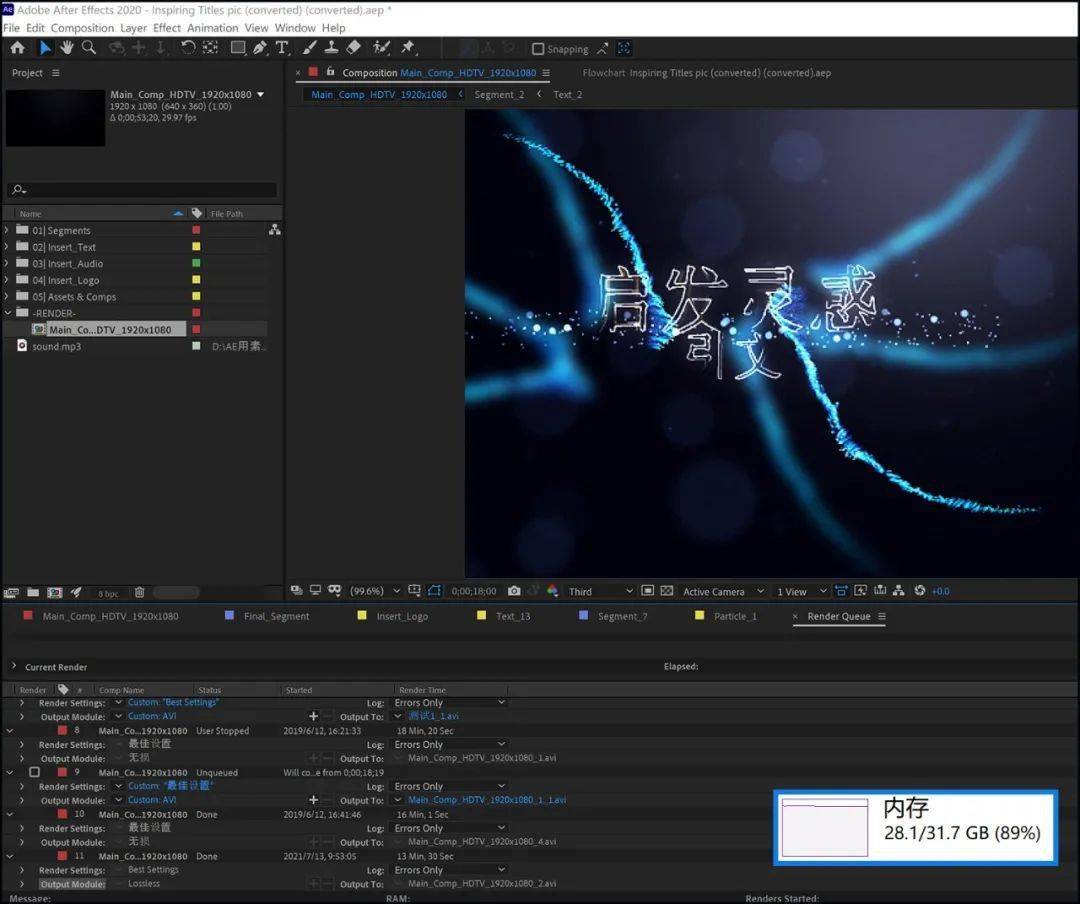Open the viewer magnification dropdown showing 99.6%

pos(375,591)
